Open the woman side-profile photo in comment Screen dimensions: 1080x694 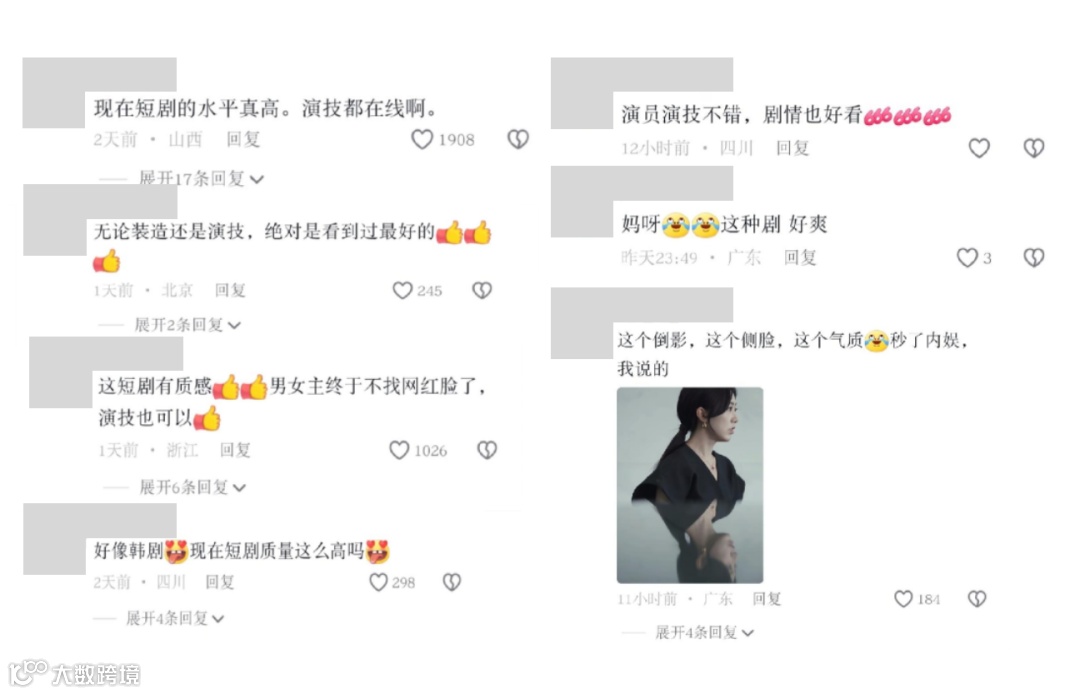click(x=689, y=485)
